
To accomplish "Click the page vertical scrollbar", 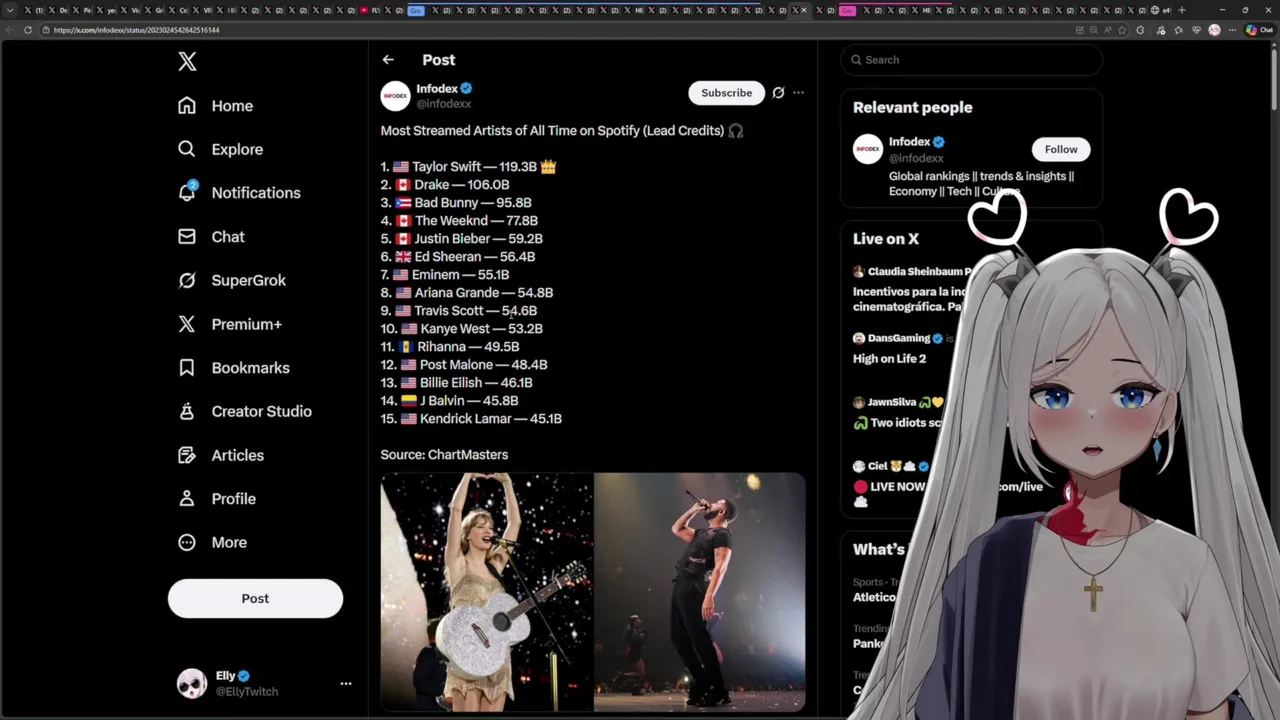I will pos(1274,80).
